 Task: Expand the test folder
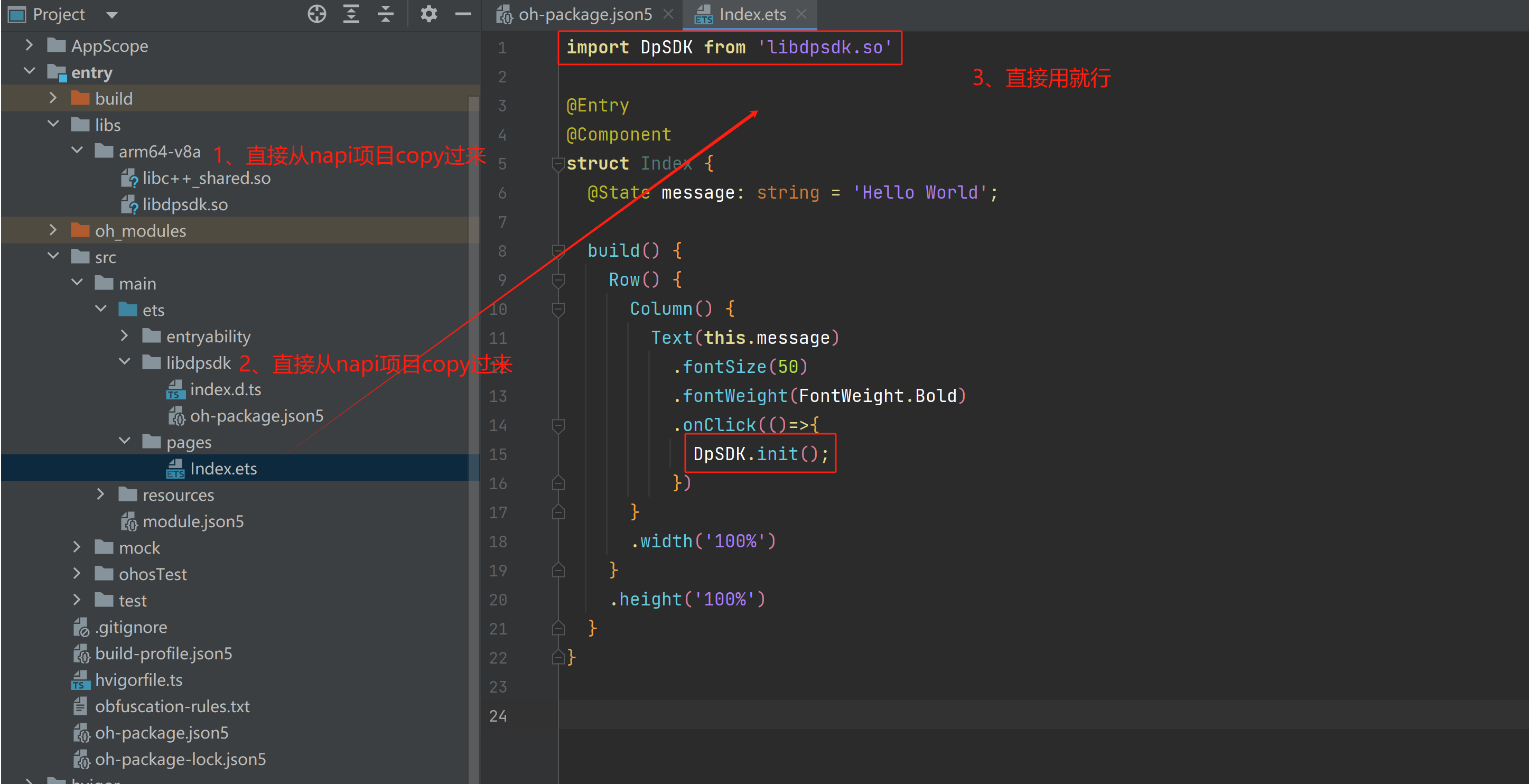tap(77, 600)
